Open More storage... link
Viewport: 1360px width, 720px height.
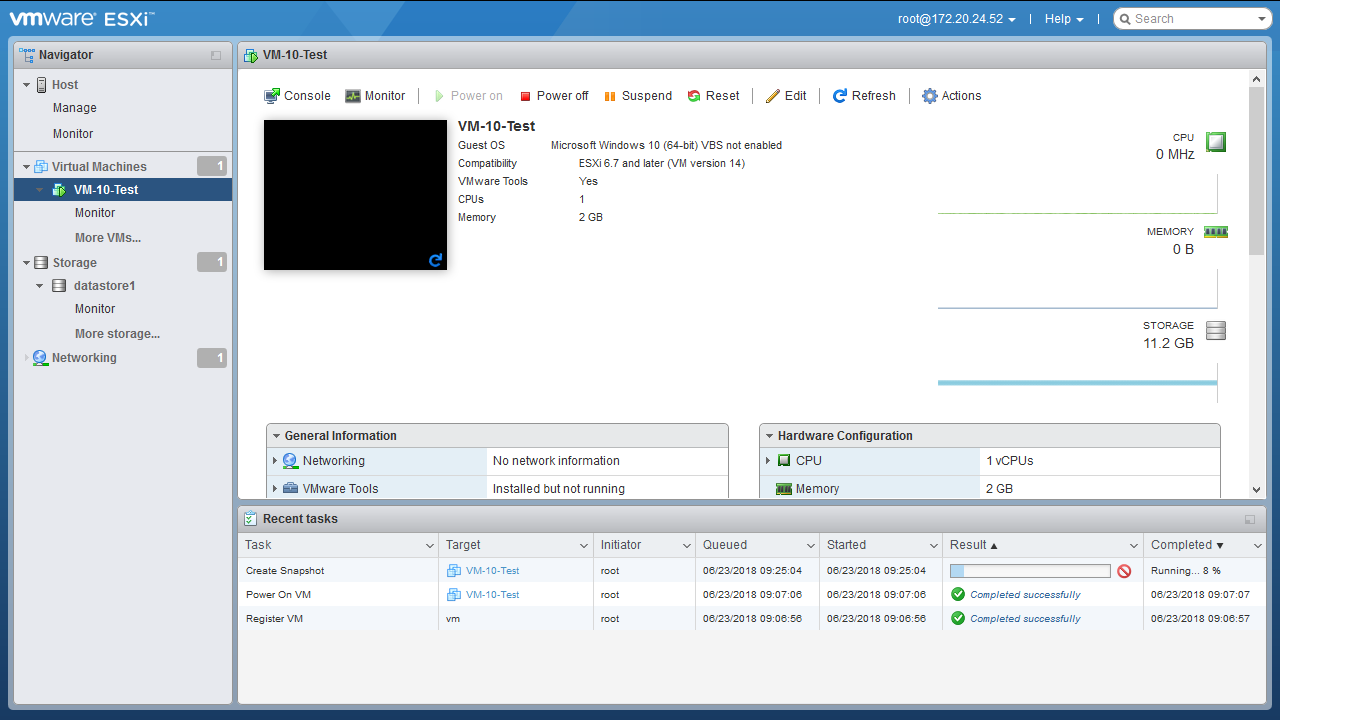pos(117,334)
